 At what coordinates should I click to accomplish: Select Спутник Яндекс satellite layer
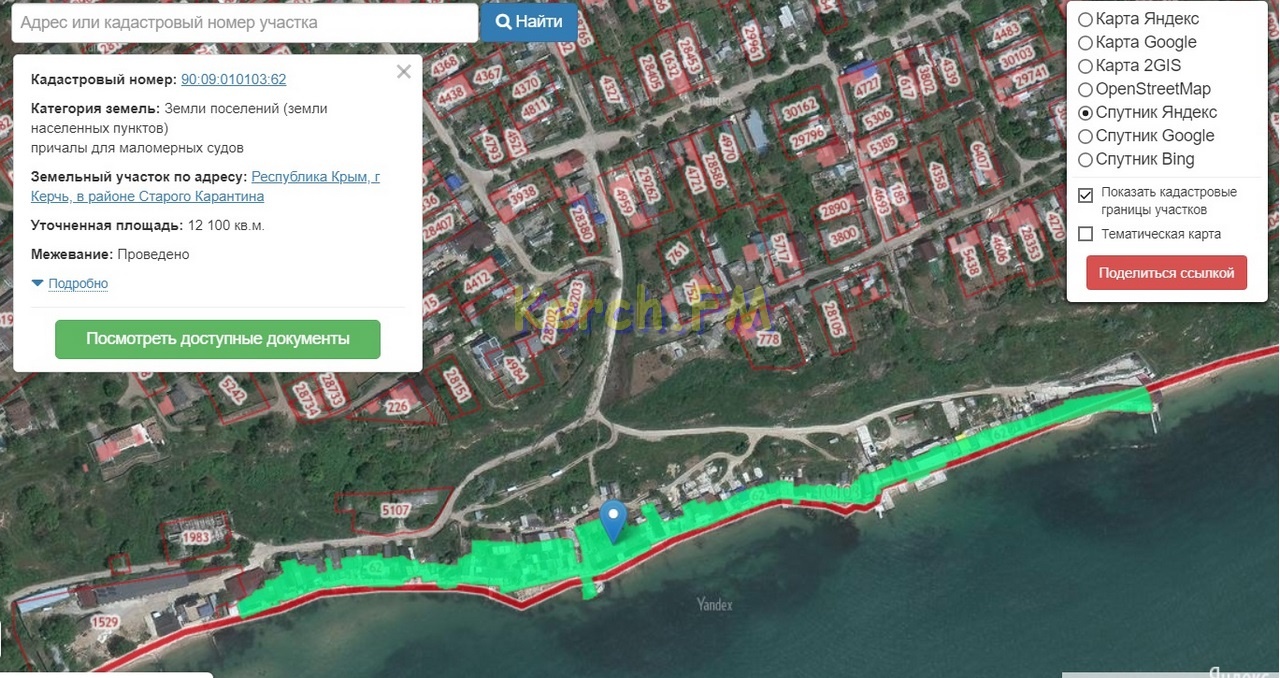1085,113
